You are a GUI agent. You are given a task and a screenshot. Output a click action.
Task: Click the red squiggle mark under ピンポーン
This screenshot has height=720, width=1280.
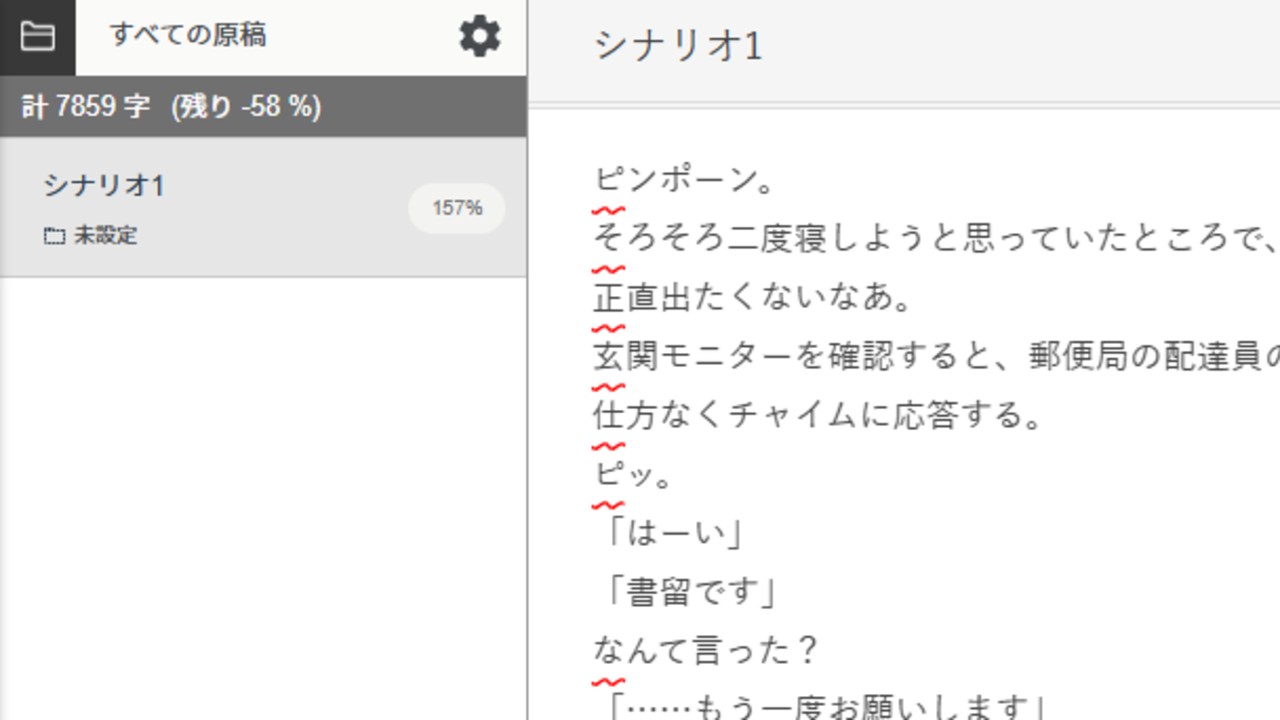coord(608,210)
